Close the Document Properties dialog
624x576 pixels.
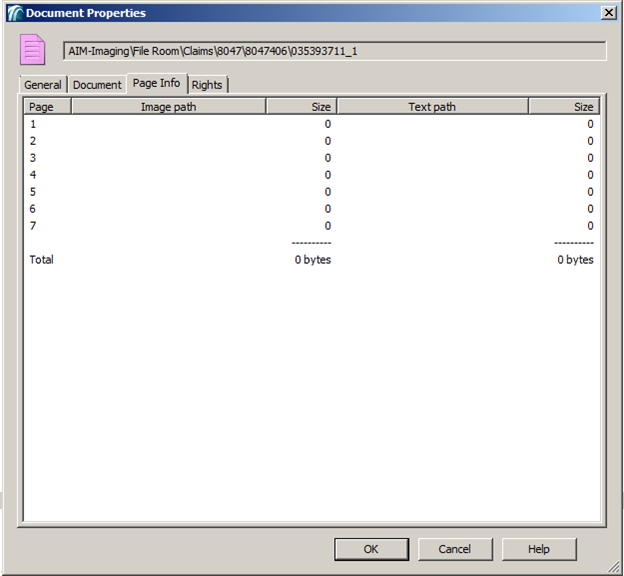click(608, 13)
